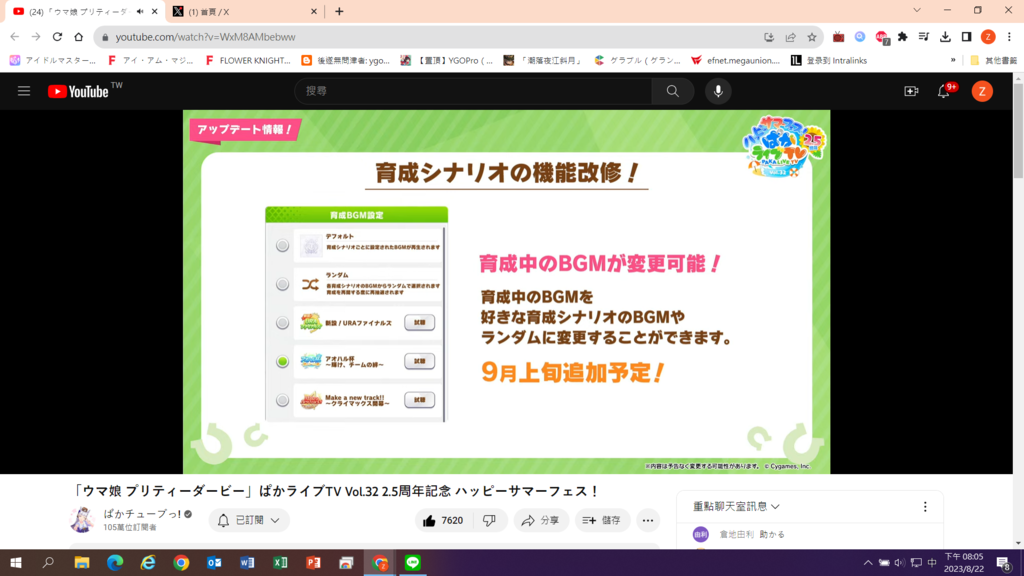This screenshot has width=1024, height=576.
Task: Open the Chrome three-dot menu
Action: tap(1009, 37)
